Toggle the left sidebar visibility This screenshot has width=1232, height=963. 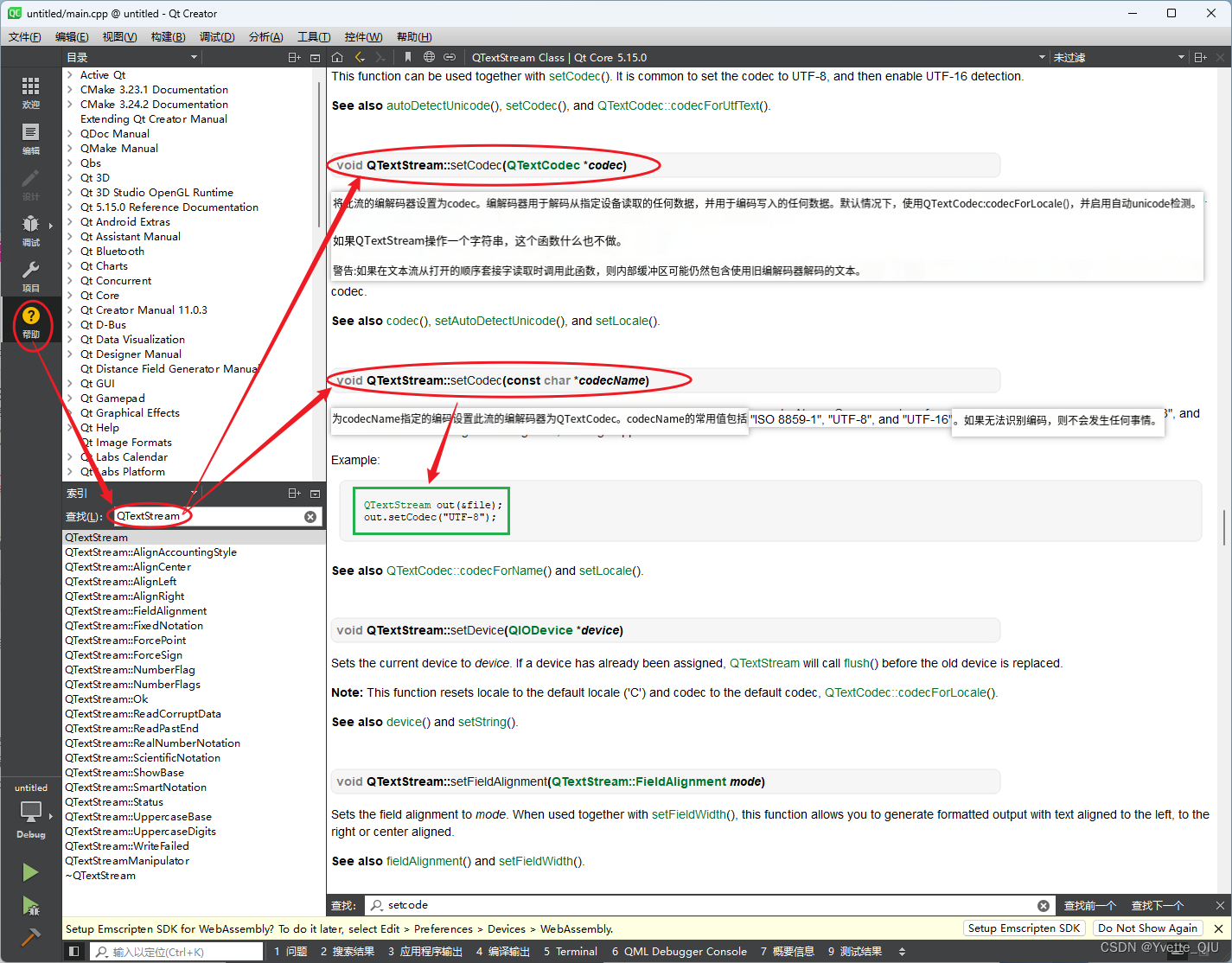[74, 952]
